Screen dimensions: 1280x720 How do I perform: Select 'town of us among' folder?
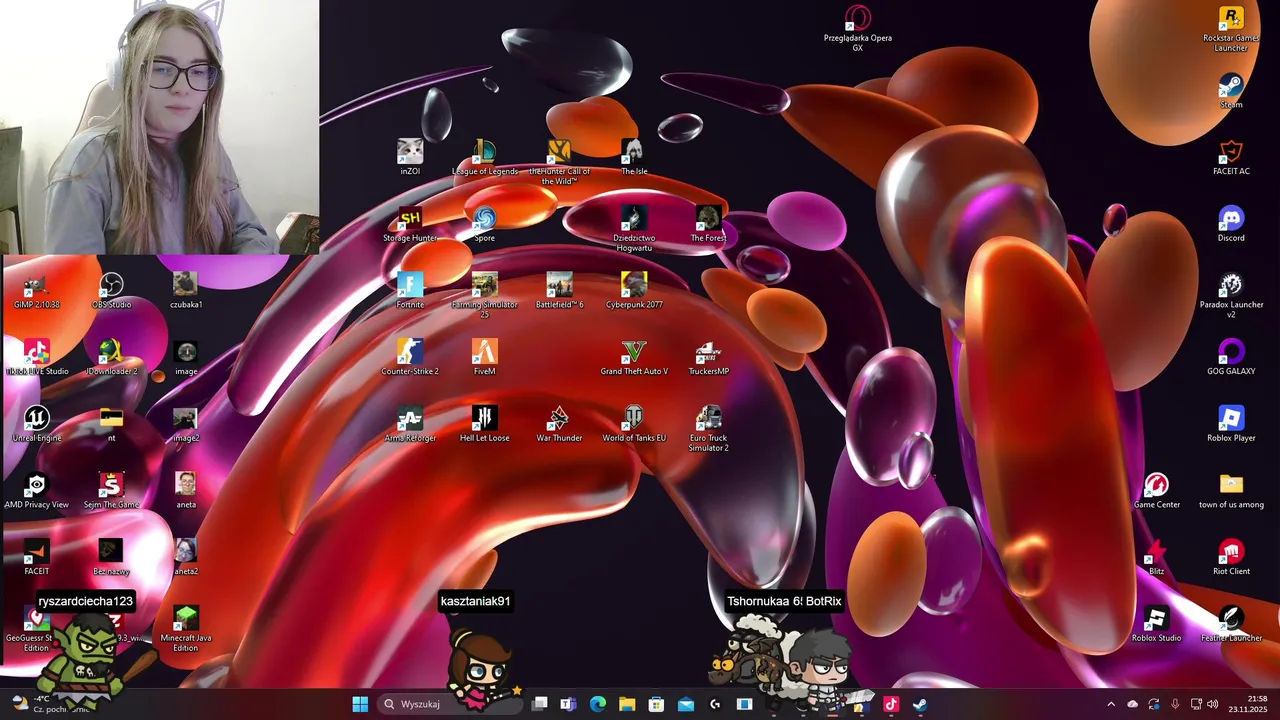tap(1231, 491)
